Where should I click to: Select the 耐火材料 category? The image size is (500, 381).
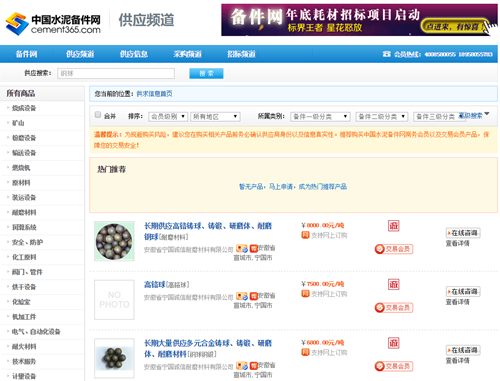pos(24,346)
